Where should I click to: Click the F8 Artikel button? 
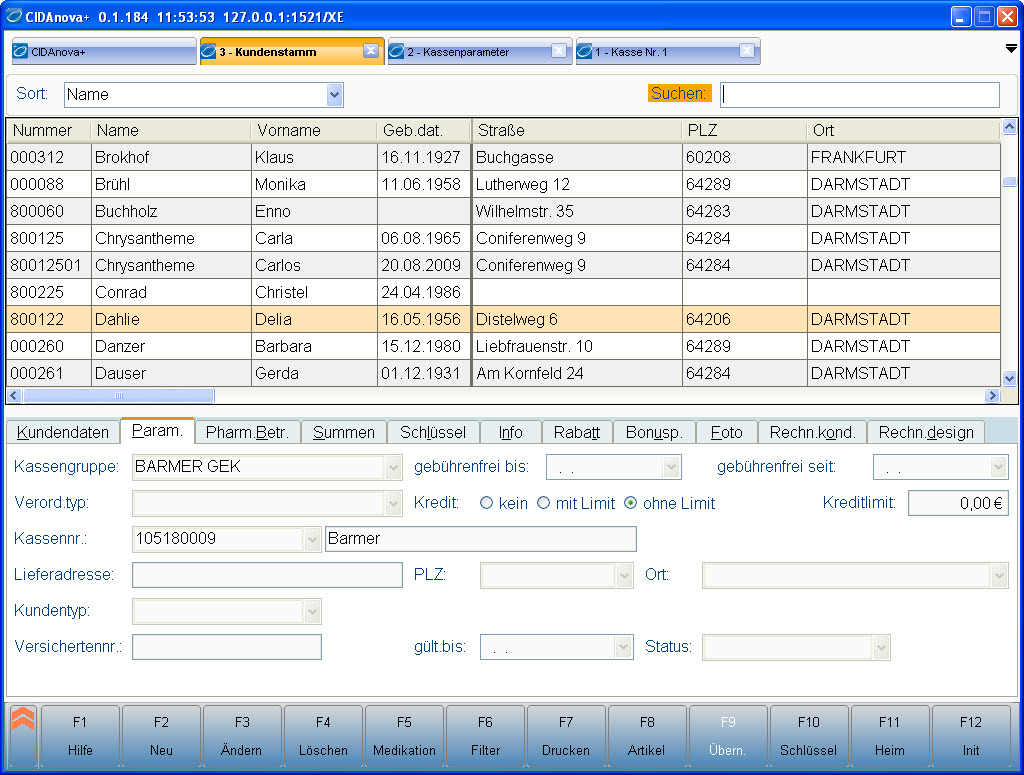[647, 736]
